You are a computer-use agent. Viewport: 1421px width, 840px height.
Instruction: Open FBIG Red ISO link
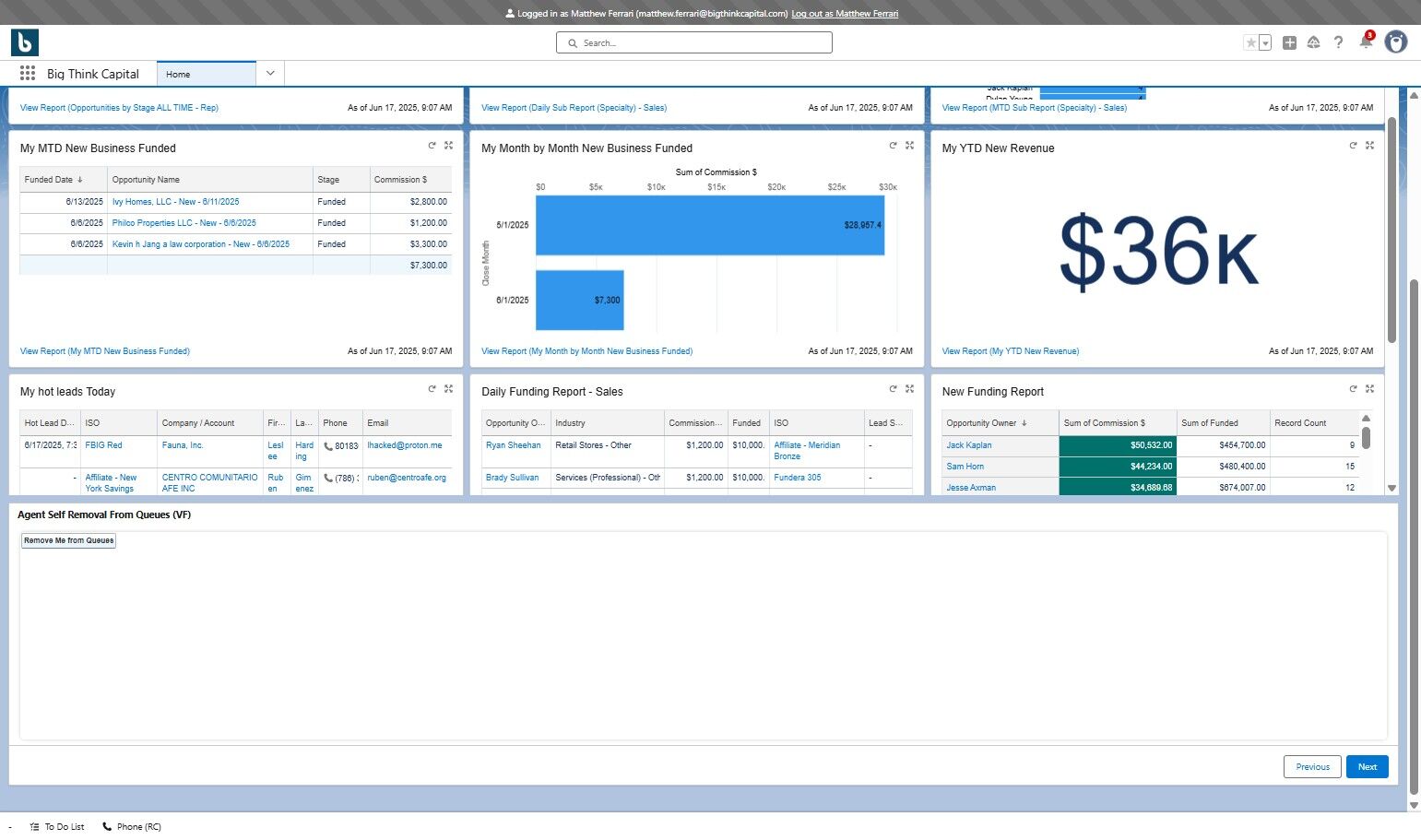pos(103,445)
